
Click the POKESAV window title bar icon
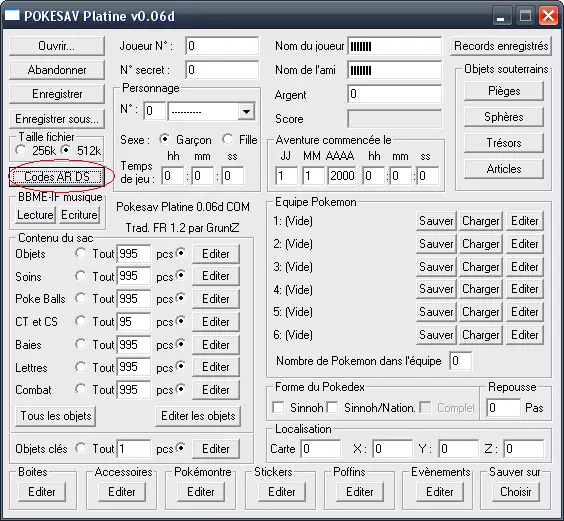[12, 15]
